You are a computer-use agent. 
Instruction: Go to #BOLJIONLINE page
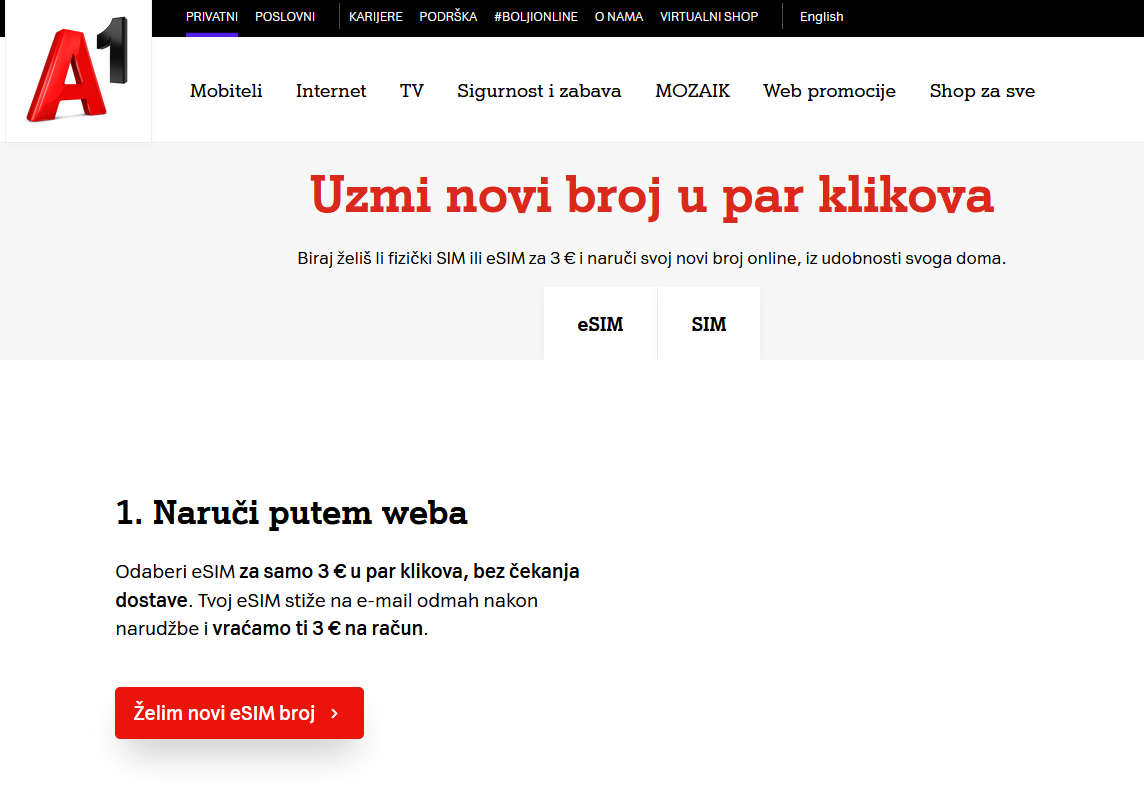point(536,17)
